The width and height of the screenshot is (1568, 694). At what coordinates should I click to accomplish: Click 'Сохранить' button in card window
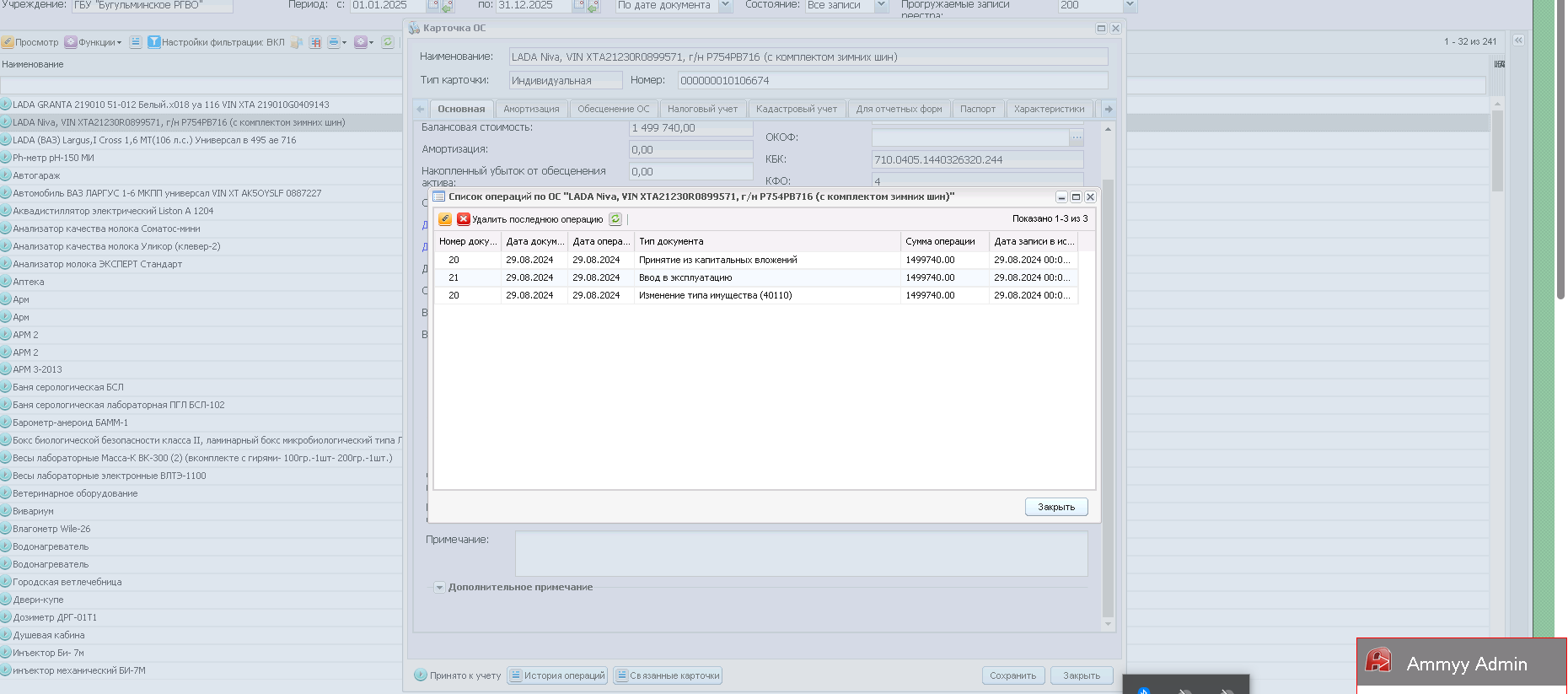1013,675
